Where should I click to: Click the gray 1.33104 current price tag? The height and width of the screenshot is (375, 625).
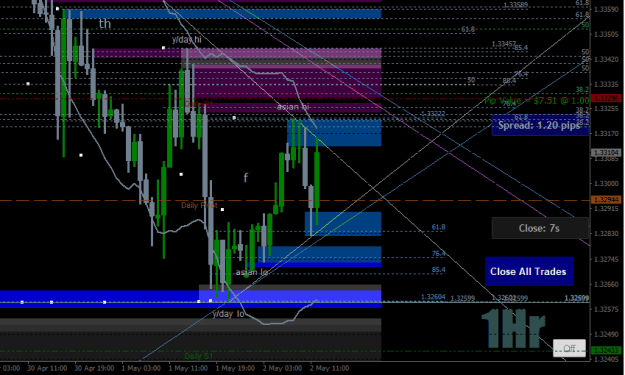pos(606,153)
